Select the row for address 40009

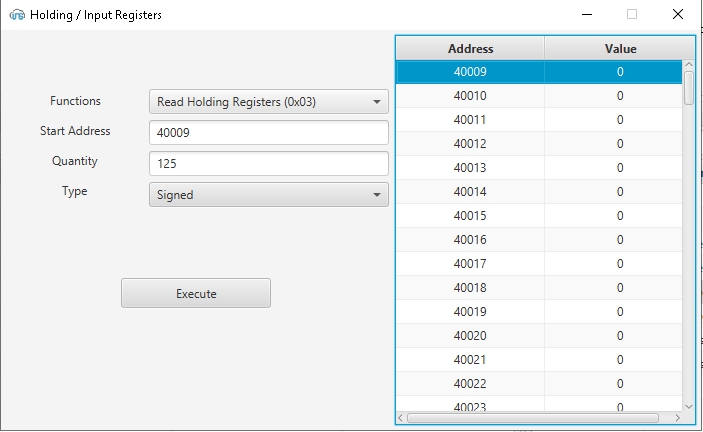click(539, 72)
